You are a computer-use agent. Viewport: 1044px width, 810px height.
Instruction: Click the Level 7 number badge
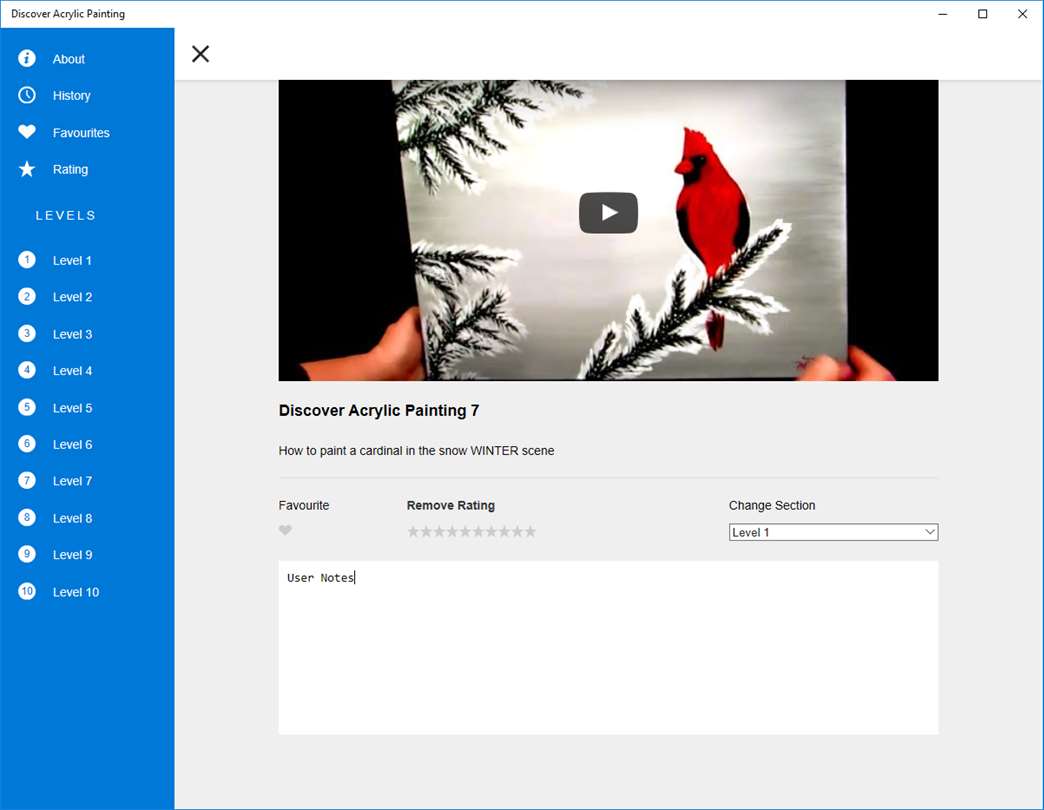27,480
